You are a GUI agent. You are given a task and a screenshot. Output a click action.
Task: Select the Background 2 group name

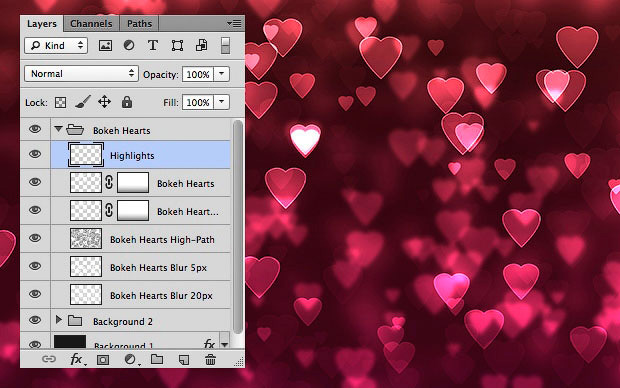coord(123,322)
